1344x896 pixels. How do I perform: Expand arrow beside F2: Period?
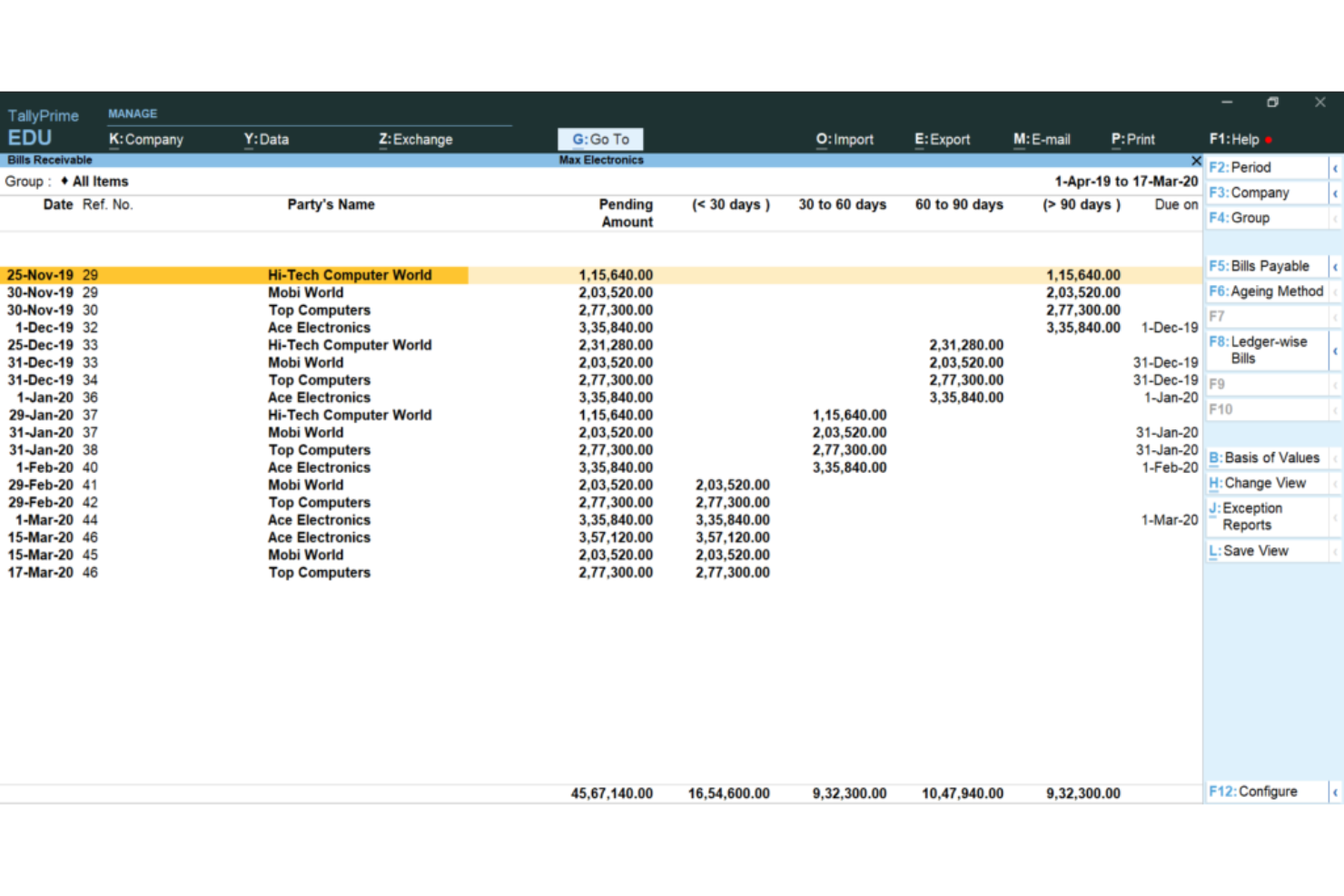coord(1336,168)
